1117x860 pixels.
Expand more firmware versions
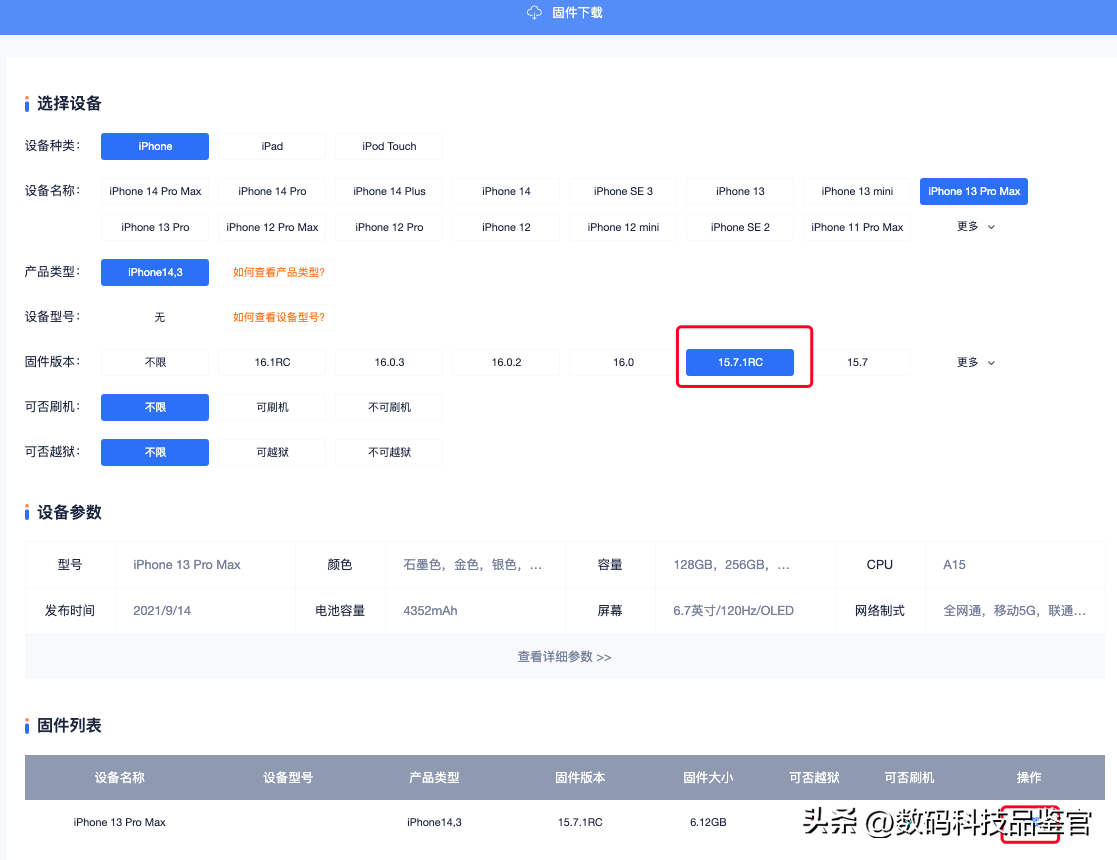coord(975,363)
